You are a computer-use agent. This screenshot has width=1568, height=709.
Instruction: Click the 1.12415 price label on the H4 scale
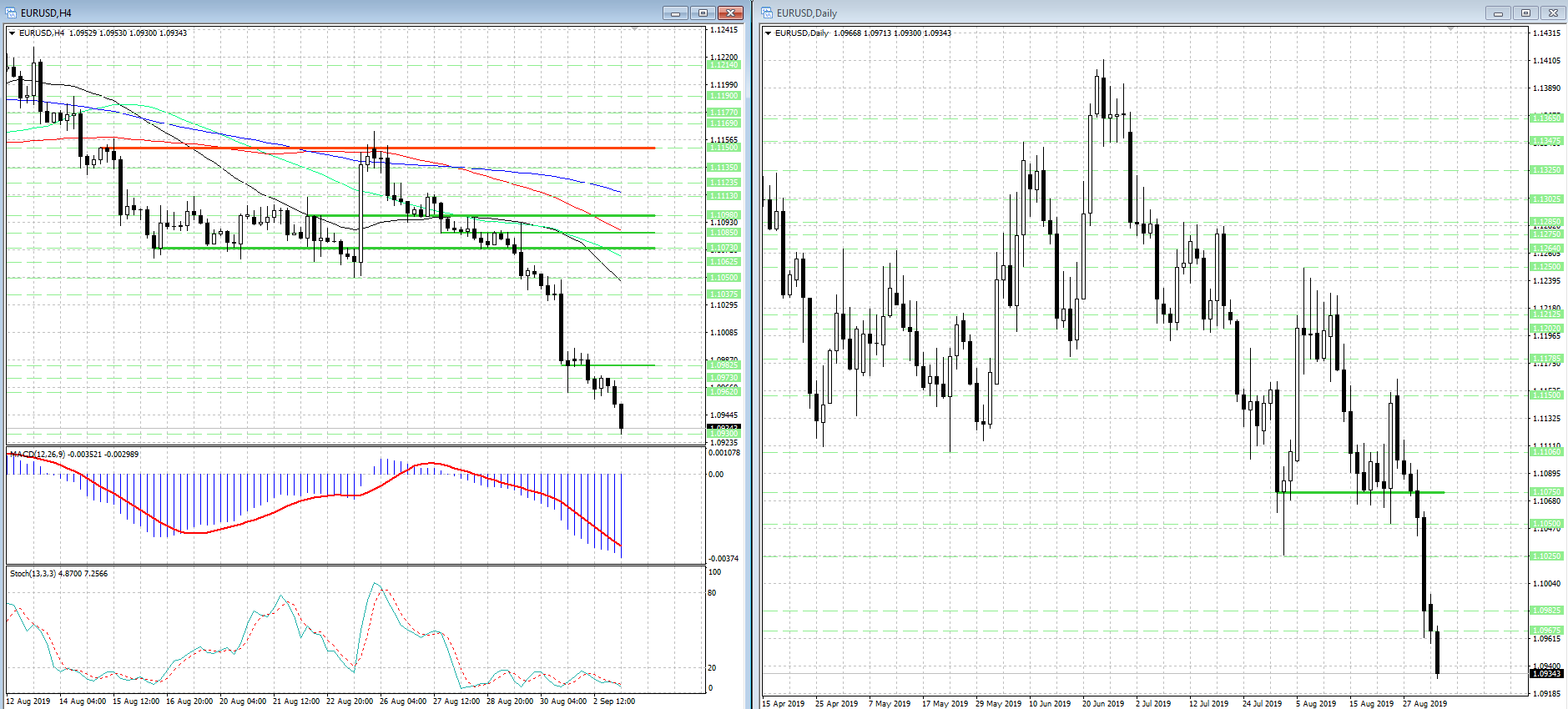pyautogui.click(x=723, y=30)
